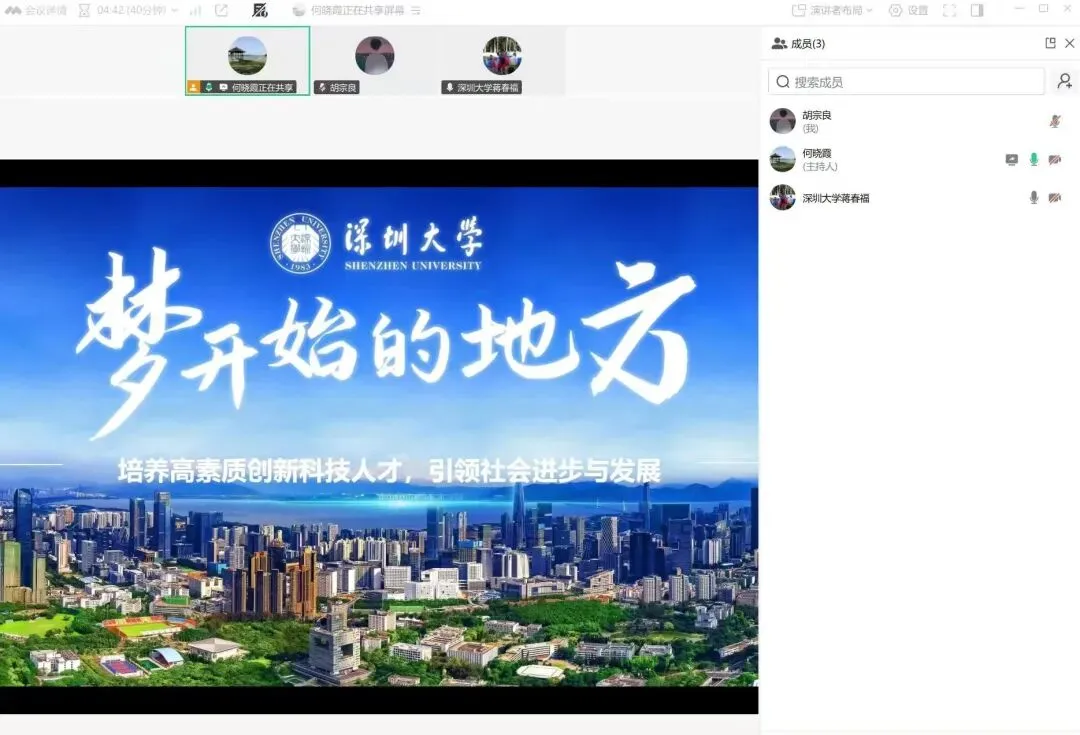Minimize the meeting window
The height and width of the screenshot is (735, 1080).
tap(1020, 8)
